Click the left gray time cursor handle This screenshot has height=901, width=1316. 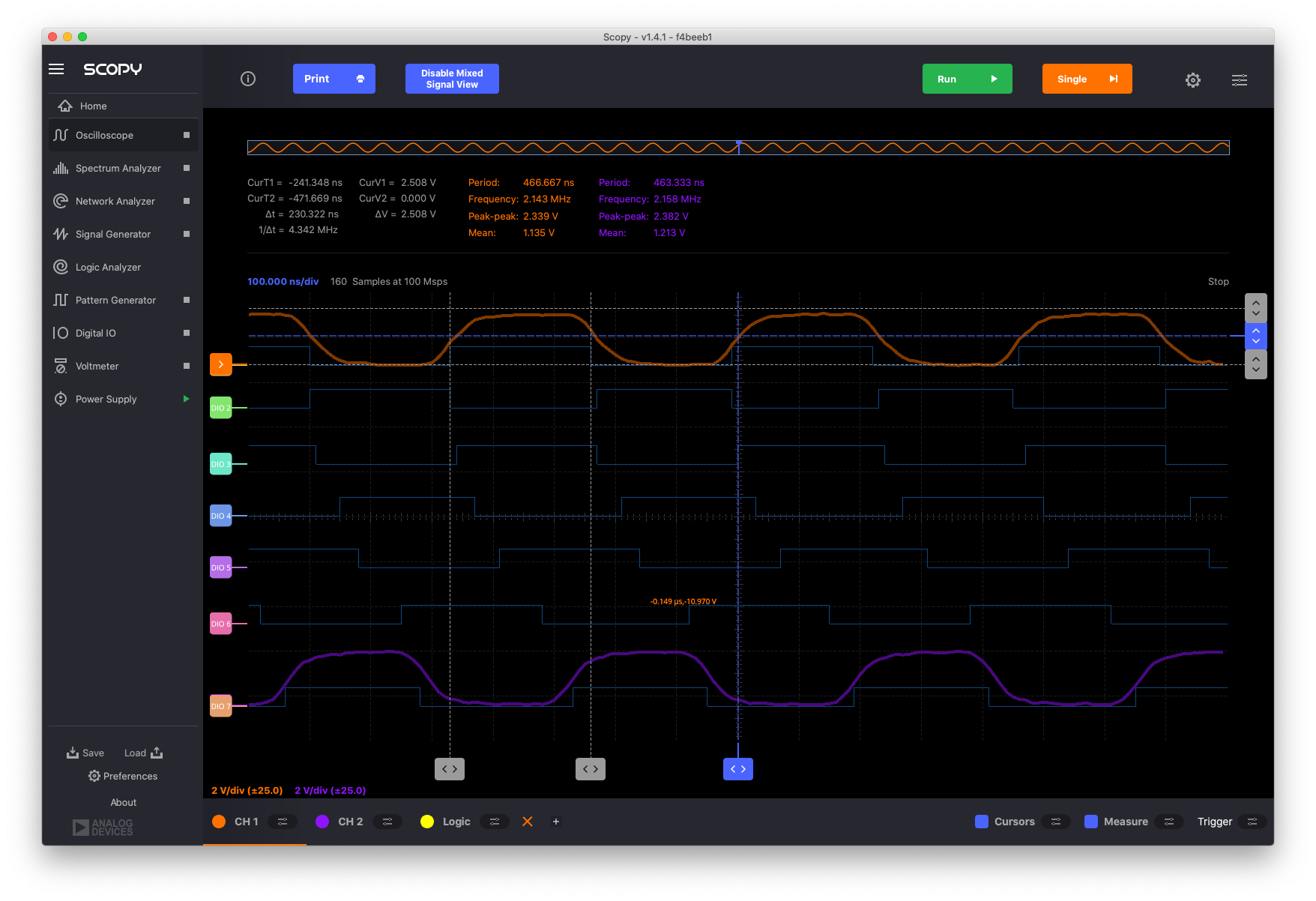[450, 769]
